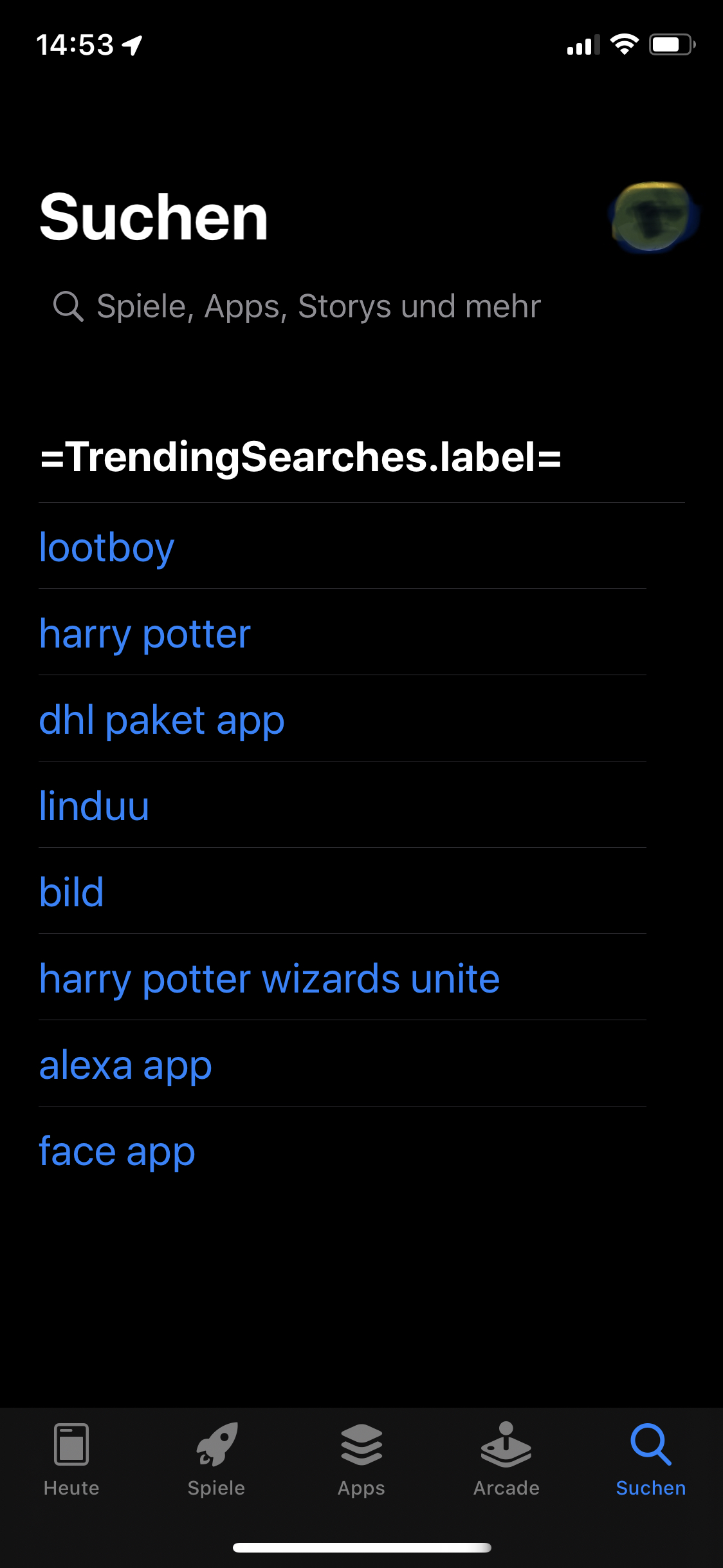Tap the Suchen magnifier tab icon
The width and height of the screenshot is (723, 1568).
click(x=651, y=1444)
